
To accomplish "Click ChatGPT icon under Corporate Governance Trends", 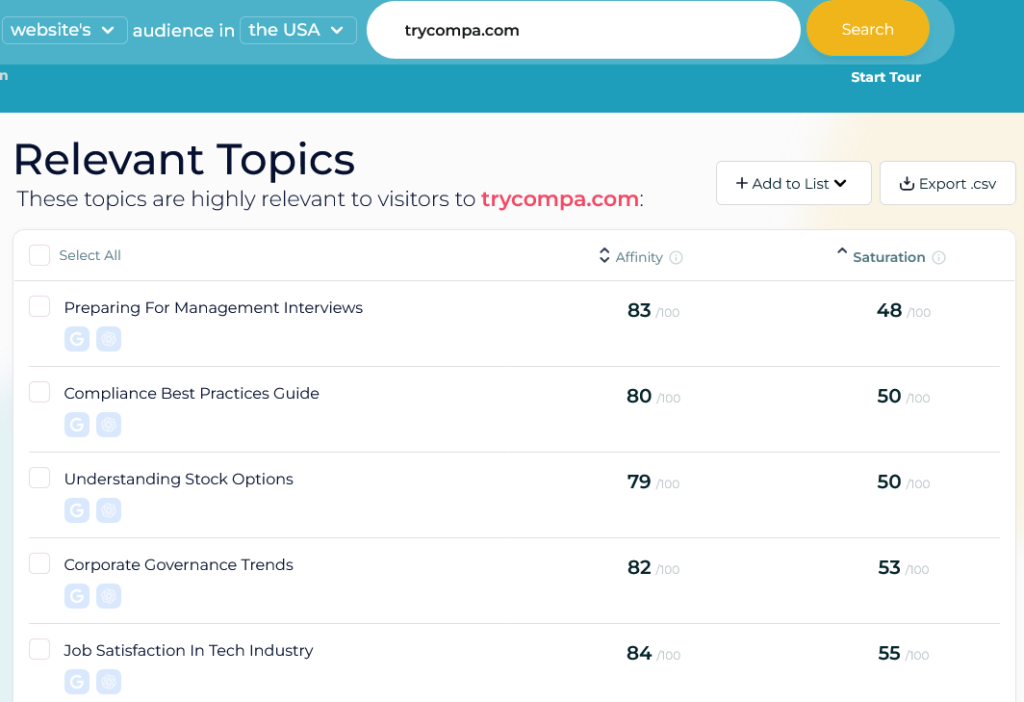I will click(x=108, y=596).
